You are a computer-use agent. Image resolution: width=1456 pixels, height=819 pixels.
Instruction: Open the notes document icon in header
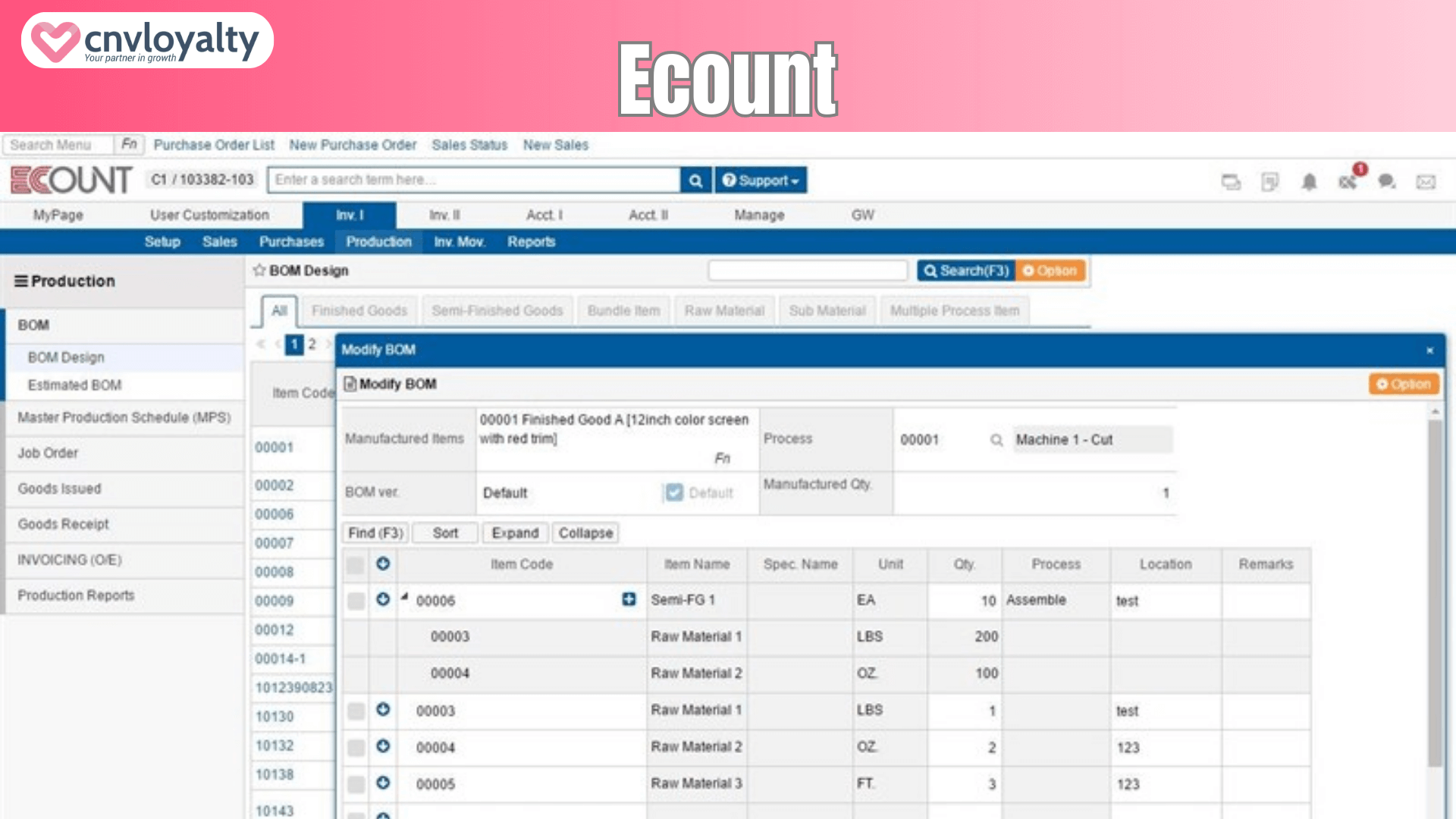coord(1269,182)
